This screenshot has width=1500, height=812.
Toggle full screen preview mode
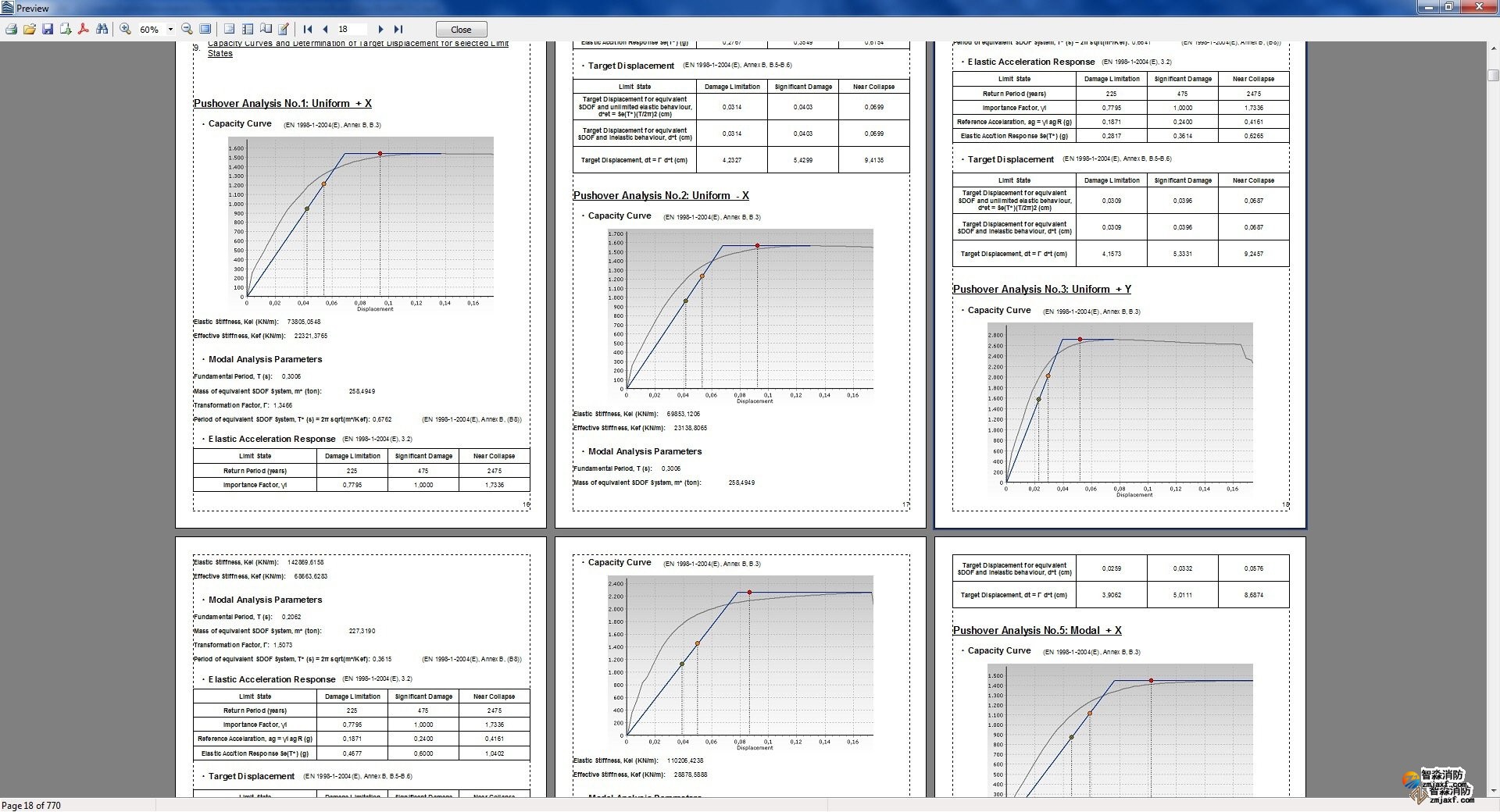tap(205, 29)
